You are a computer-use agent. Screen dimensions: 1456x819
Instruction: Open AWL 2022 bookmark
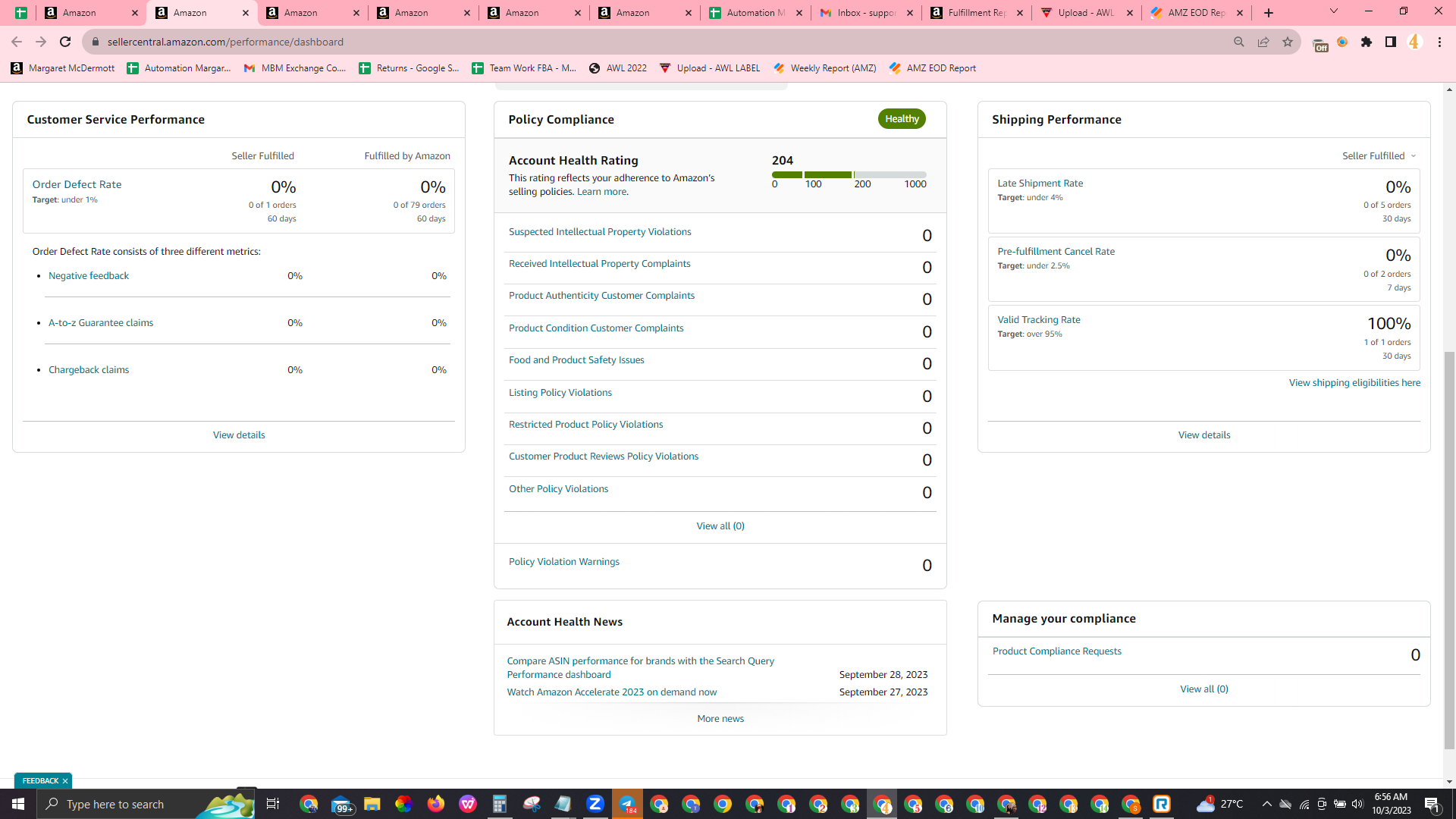point(618,68)
